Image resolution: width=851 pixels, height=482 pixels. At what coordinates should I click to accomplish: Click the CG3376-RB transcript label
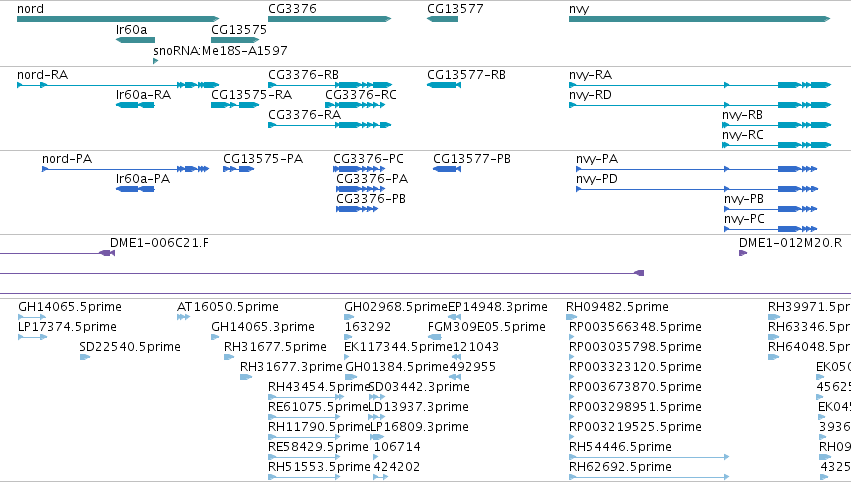[303, 75]
